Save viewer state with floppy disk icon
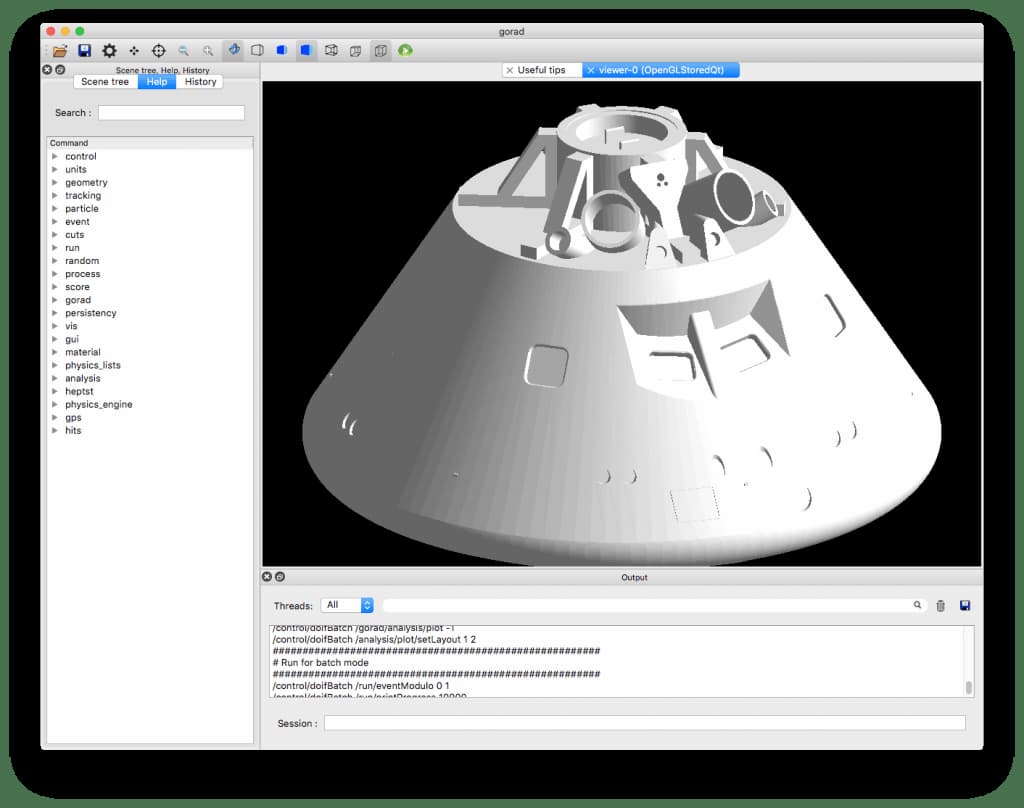1024x808 pixels. click(85, 50)
